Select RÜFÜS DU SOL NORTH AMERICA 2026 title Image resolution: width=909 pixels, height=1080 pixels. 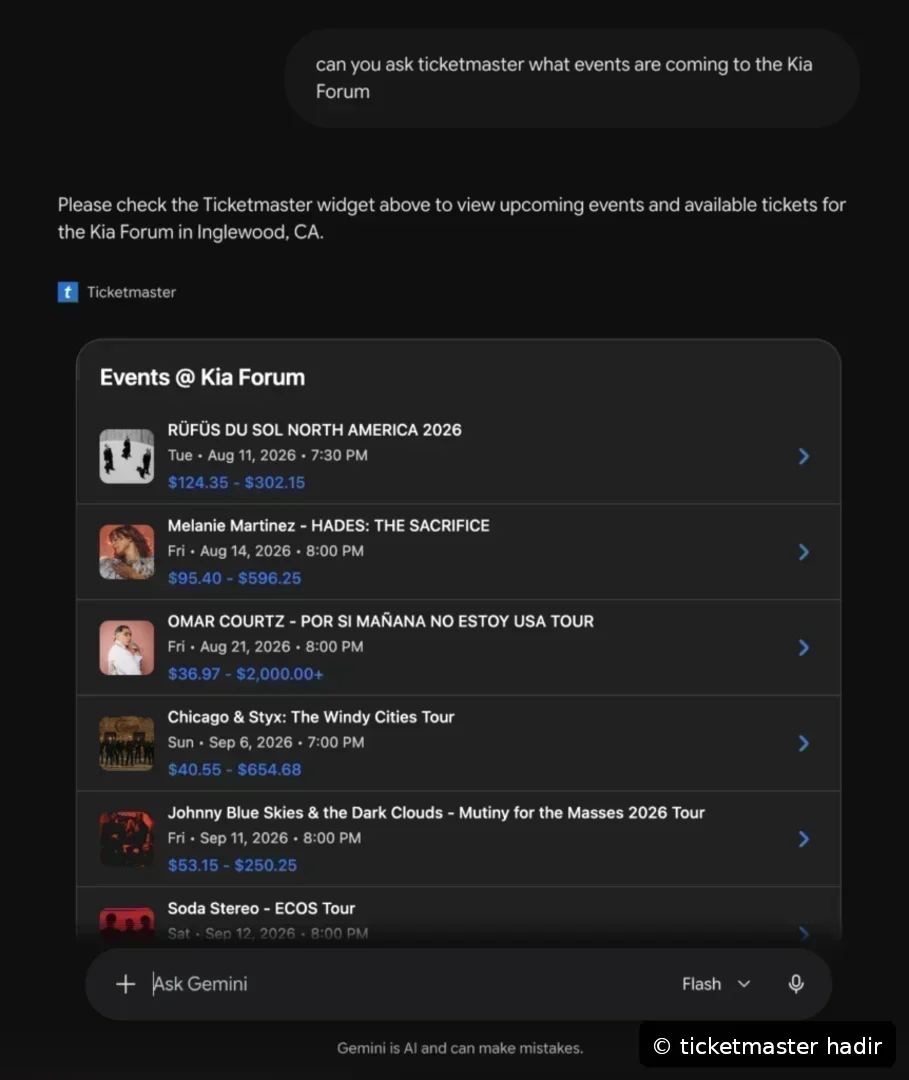point(315,430)
